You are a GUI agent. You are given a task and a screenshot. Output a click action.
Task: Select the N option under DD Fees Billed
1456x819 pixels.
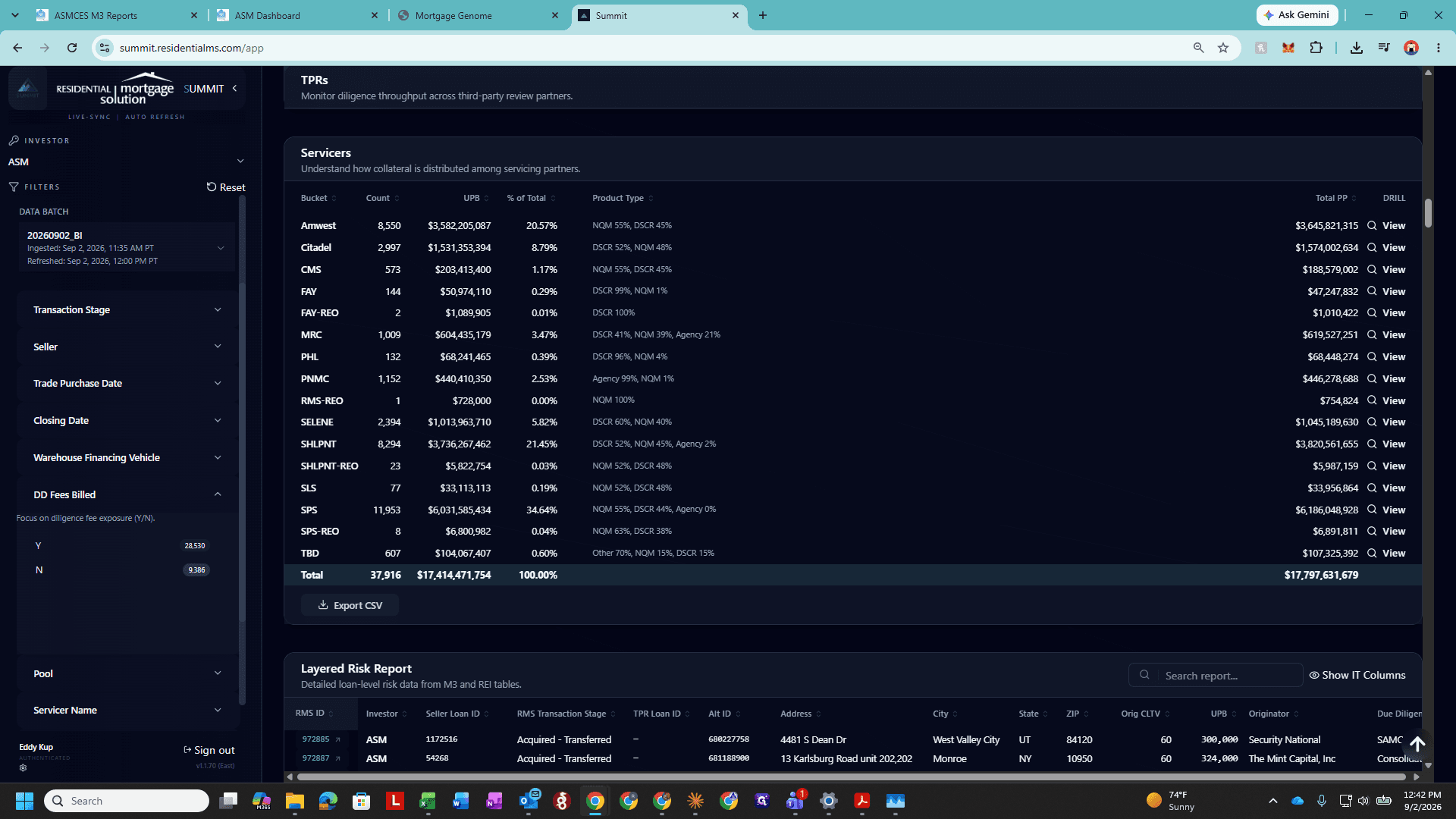pos(121,570)
